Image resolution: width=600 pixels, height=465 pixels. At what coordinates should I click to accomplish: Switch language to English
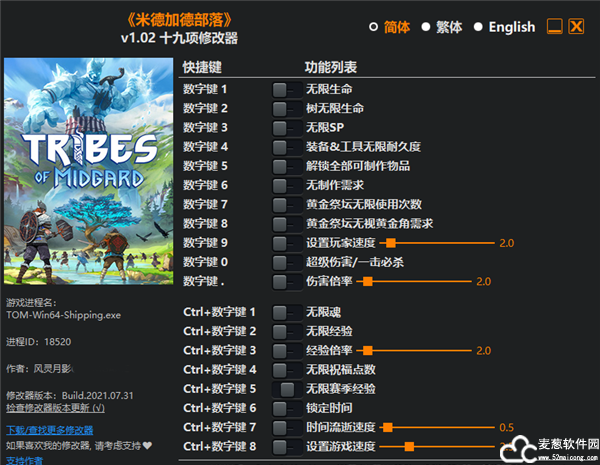(x=478, y=27)
